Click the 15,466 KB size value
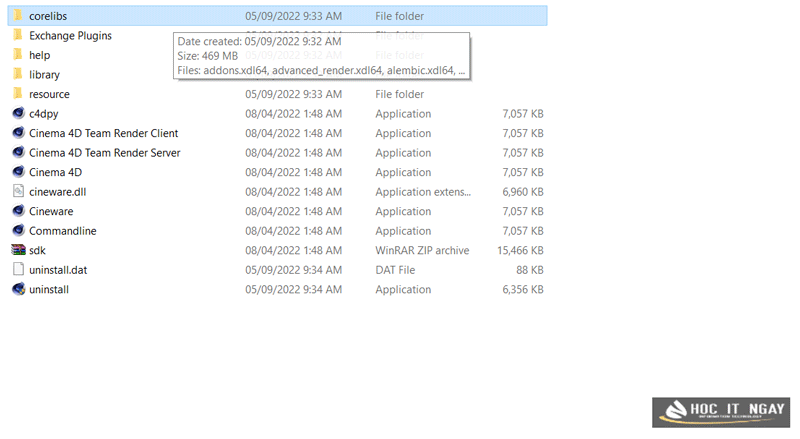 520,251
